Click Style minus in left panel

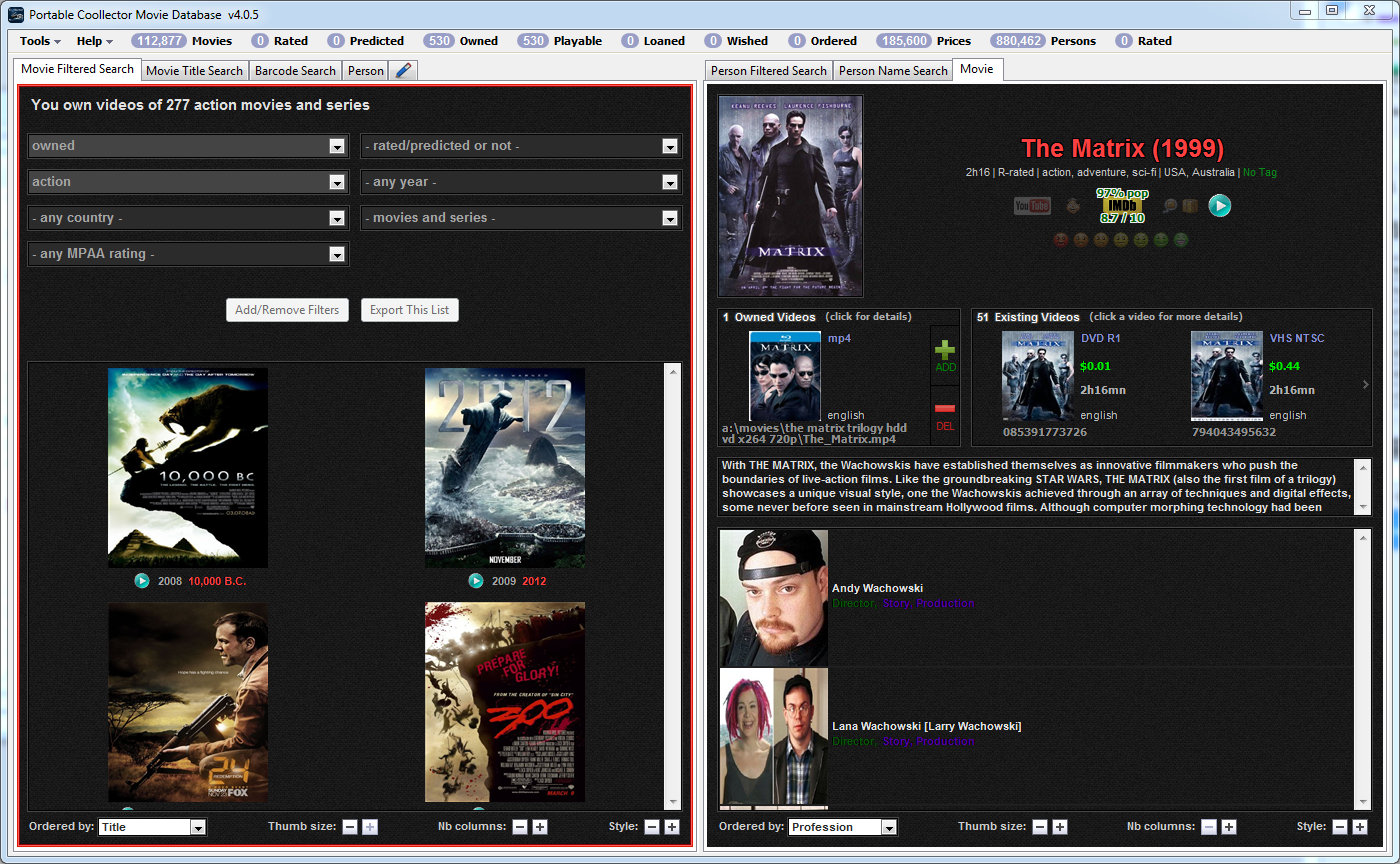(x=652, y=827)
